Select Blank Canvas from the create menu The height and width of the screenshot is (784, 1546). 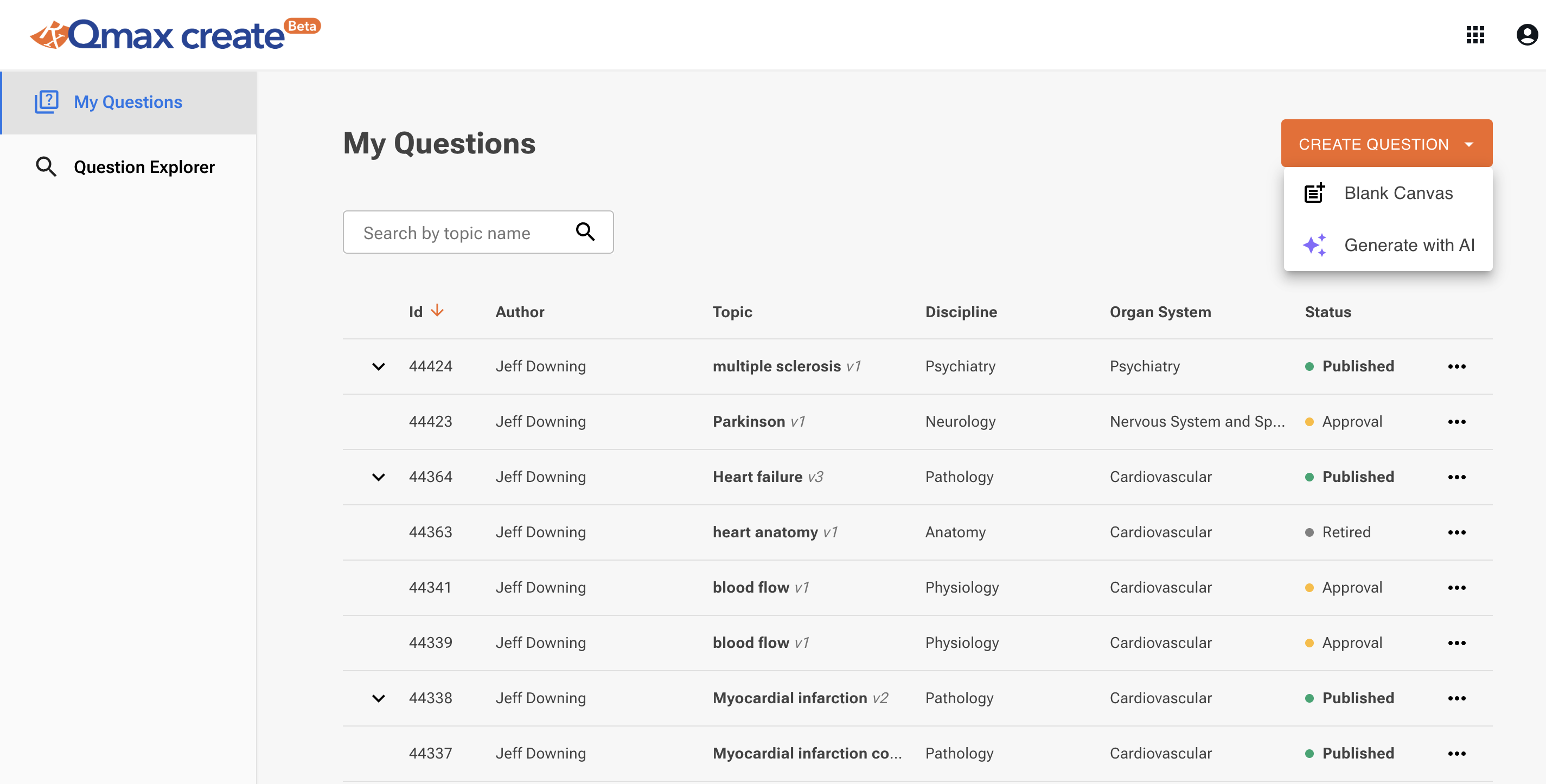[1399, 192]
